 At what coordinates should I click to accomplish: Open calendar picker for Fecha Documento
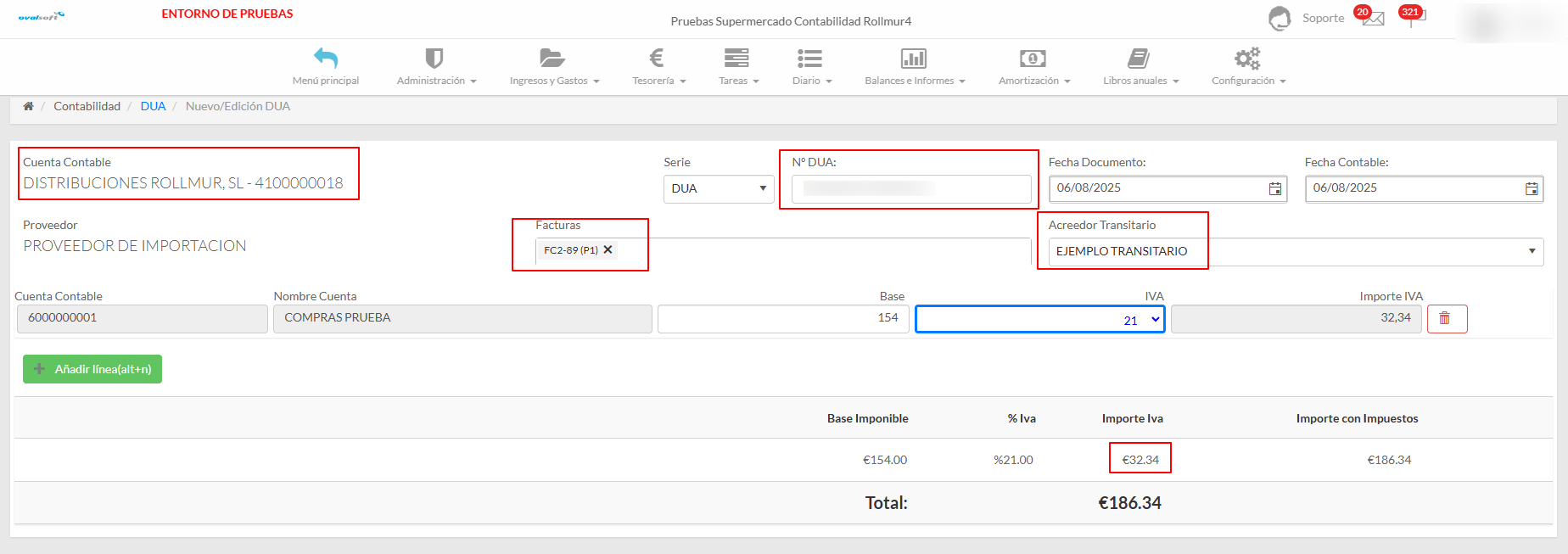(1274, 188)
